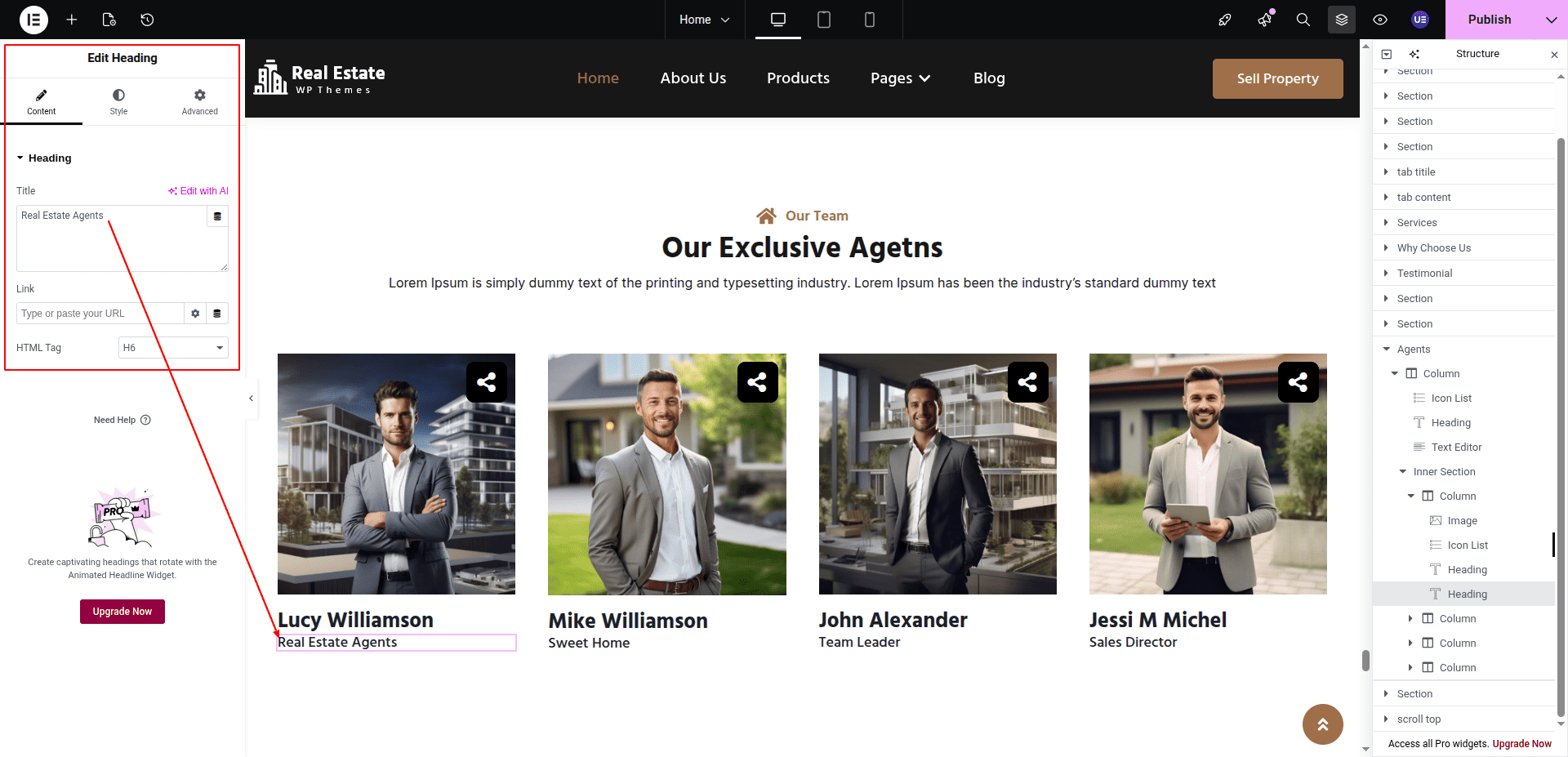Expand the Testimonial section in Structure
The height and width of the screenshot is (757, 1568).
click(x=1386, y=273)
